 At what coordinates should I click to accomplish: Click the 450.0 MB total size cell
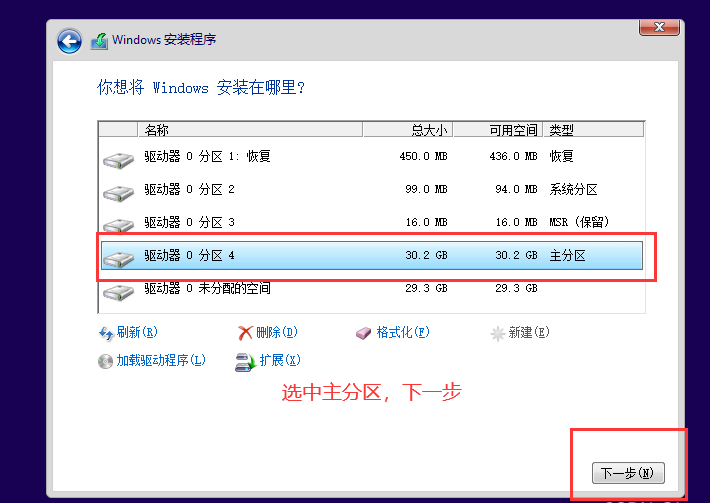423,157
